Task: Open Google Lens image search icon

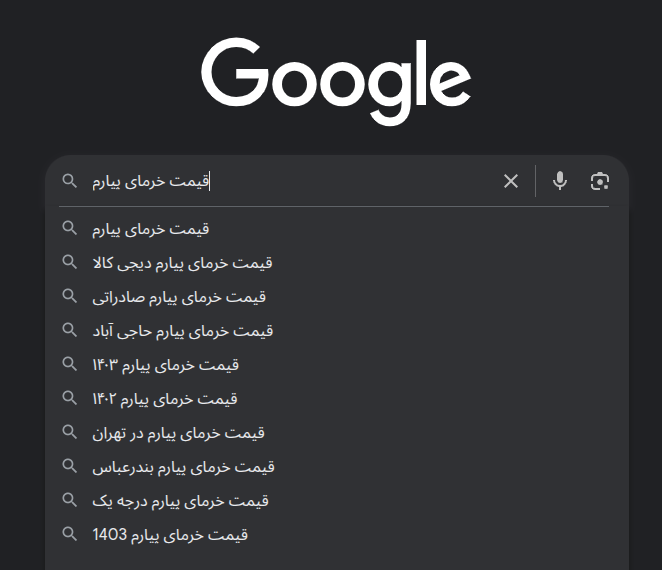Action: click(x=600, y=182)
